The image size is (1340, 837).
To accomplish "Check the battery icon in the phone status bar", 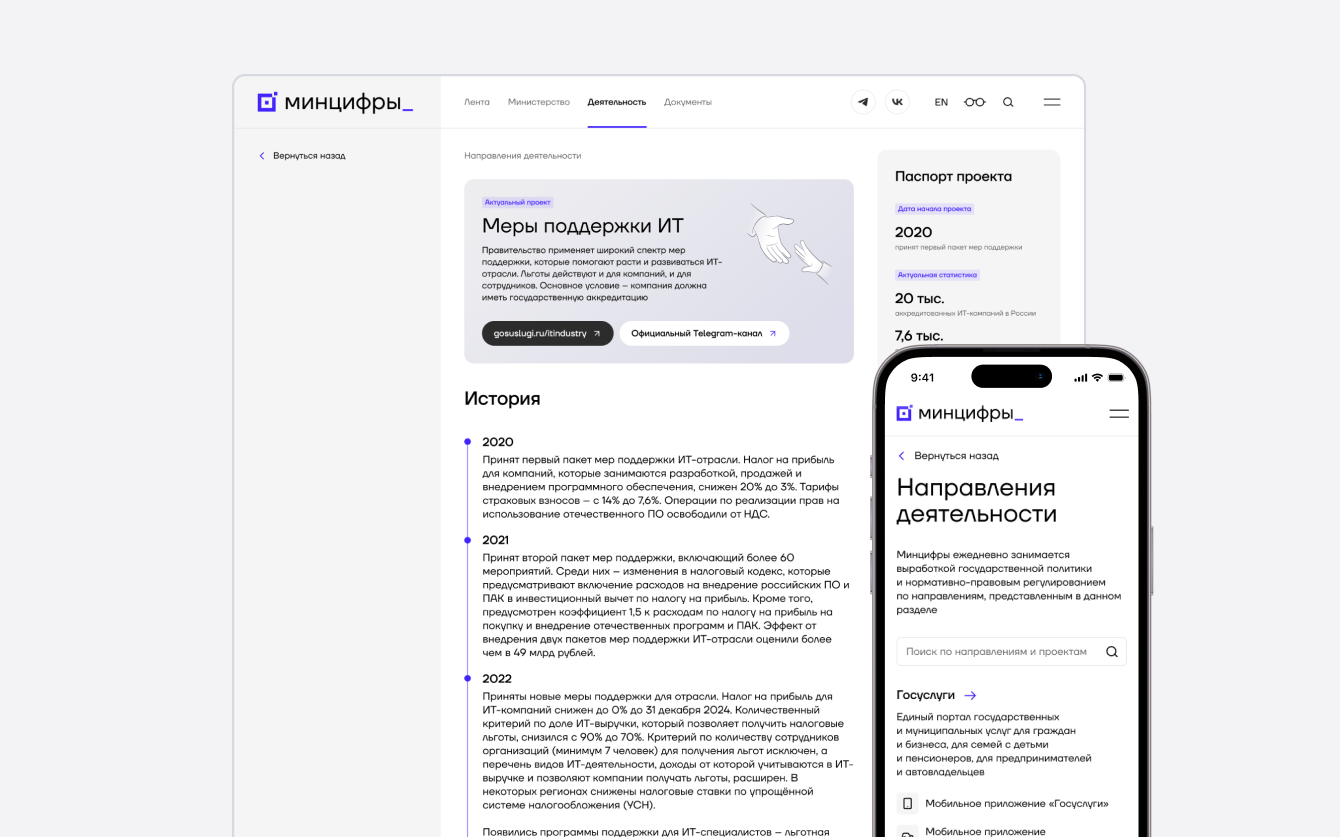I will pyautogui.click(x=1117, y=377).
